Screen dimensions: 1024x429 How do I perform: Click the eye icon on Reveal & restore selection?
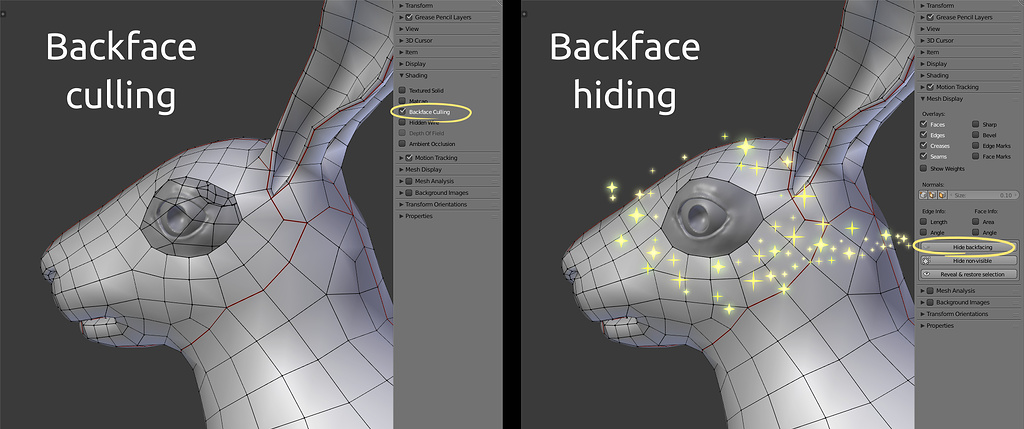925,274
